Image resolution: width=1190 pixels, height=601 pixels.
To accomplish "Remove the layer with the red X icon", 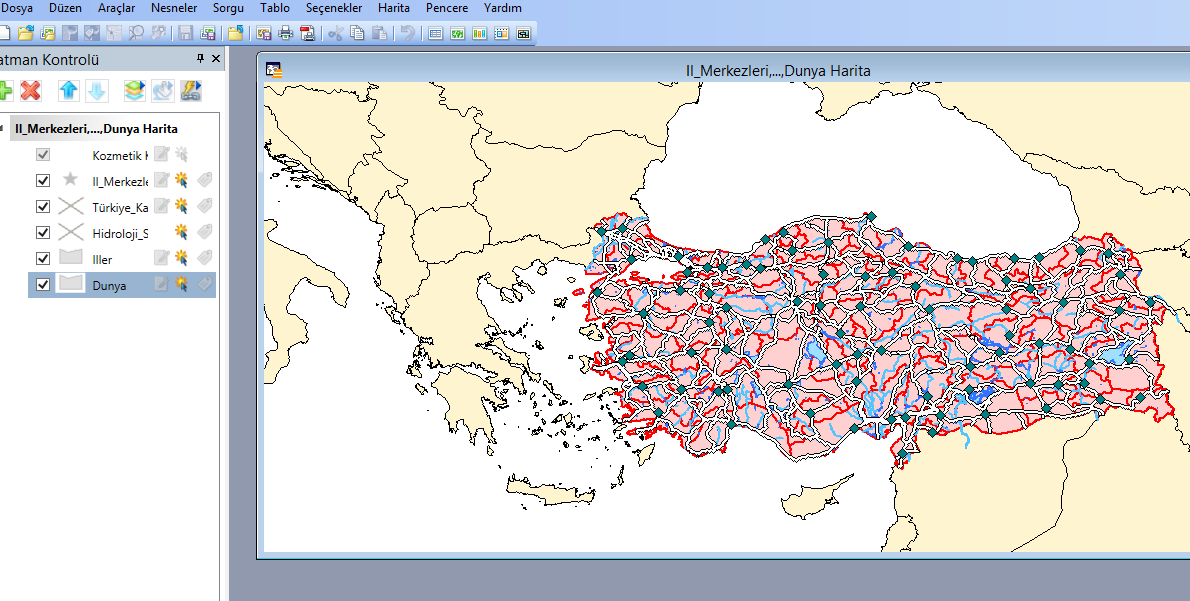I will pos(30,91).
